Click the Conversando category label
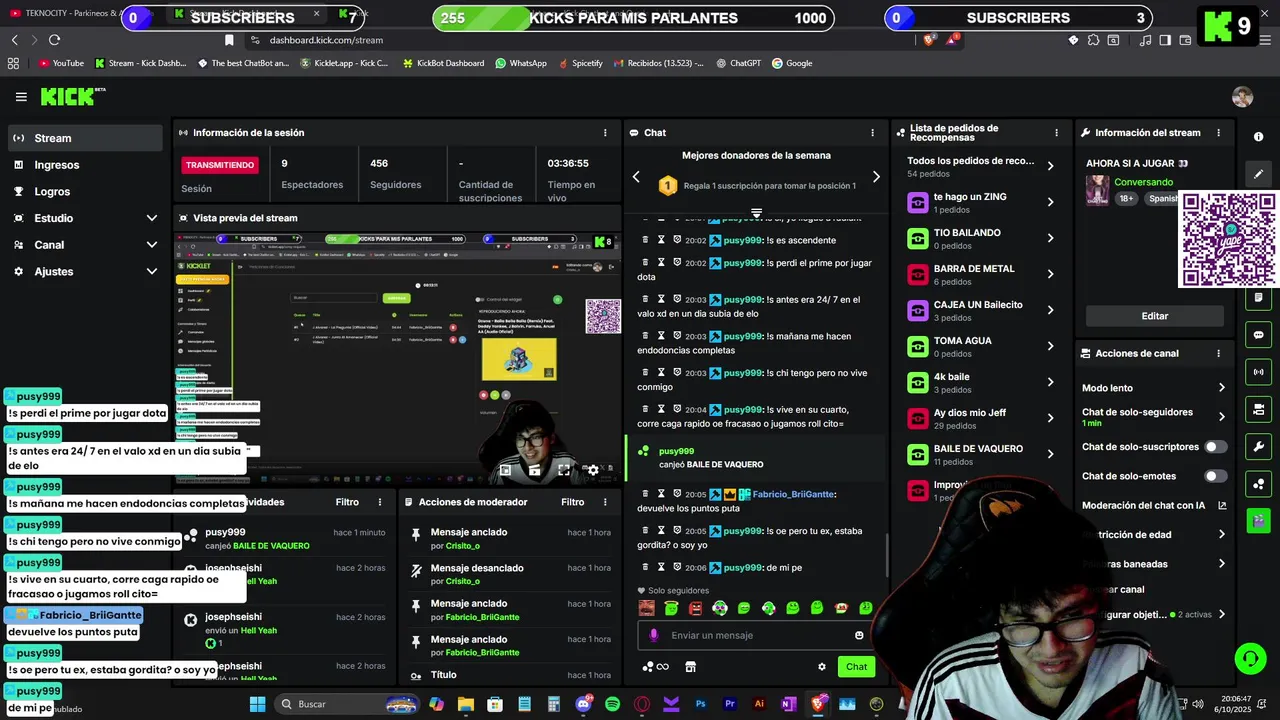The width and height of the screenshot is (1280, 720). 1143,182
